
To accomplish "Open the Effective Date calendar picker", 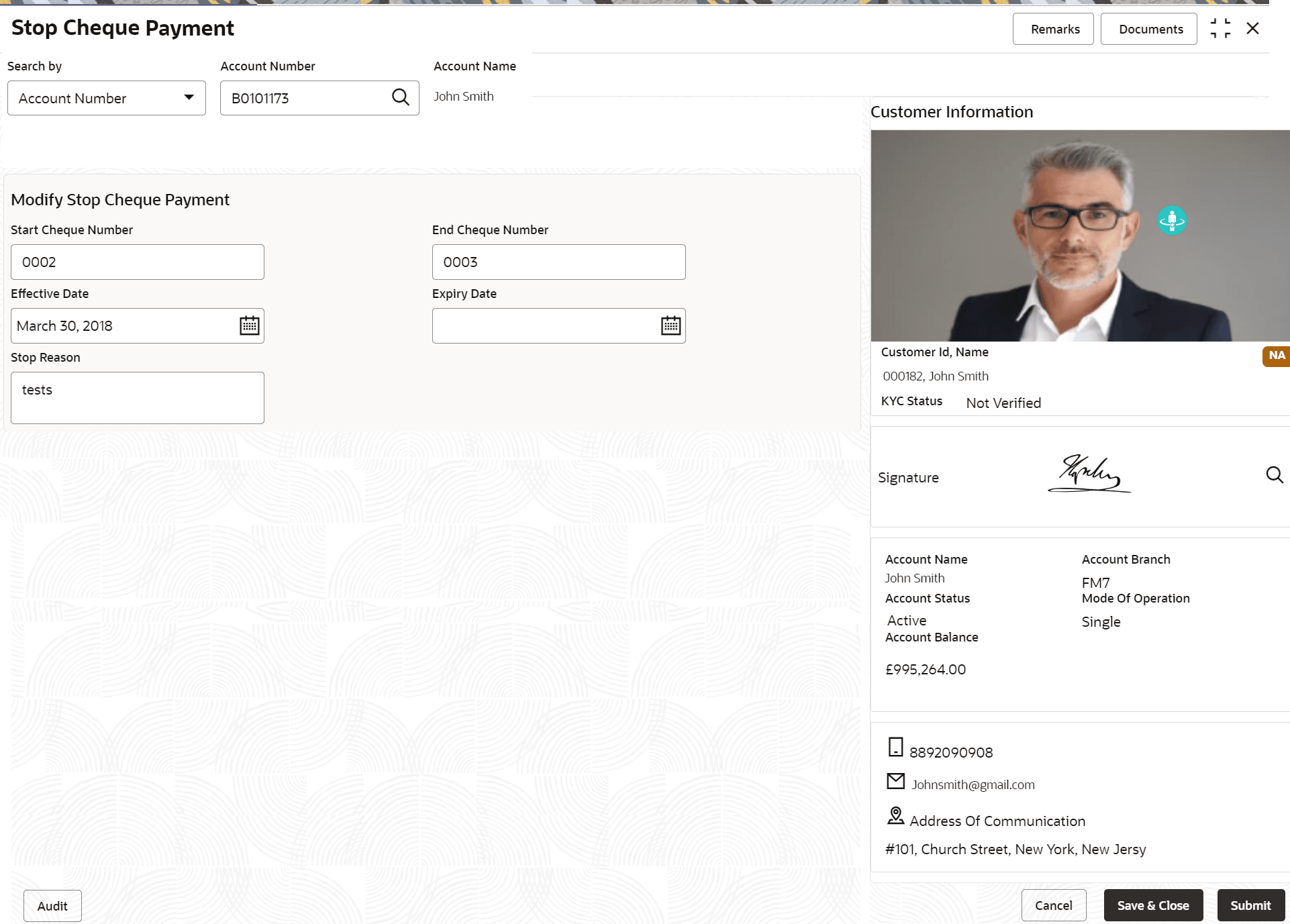I will pyautogui.click(x=249, y=325).
